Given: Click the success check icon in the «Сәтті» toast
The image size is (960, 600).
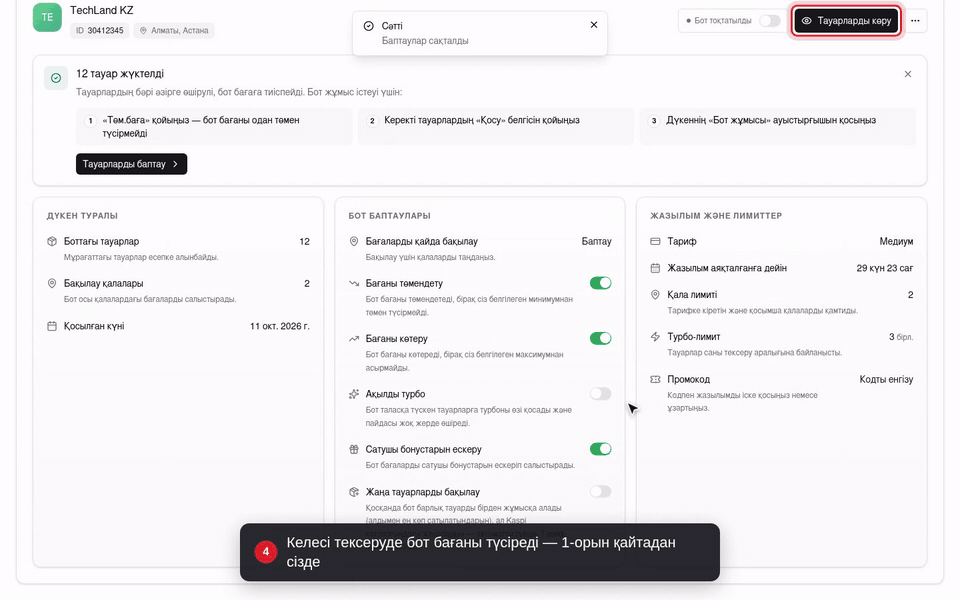Looking at the screenshot, I should point(369,26).
